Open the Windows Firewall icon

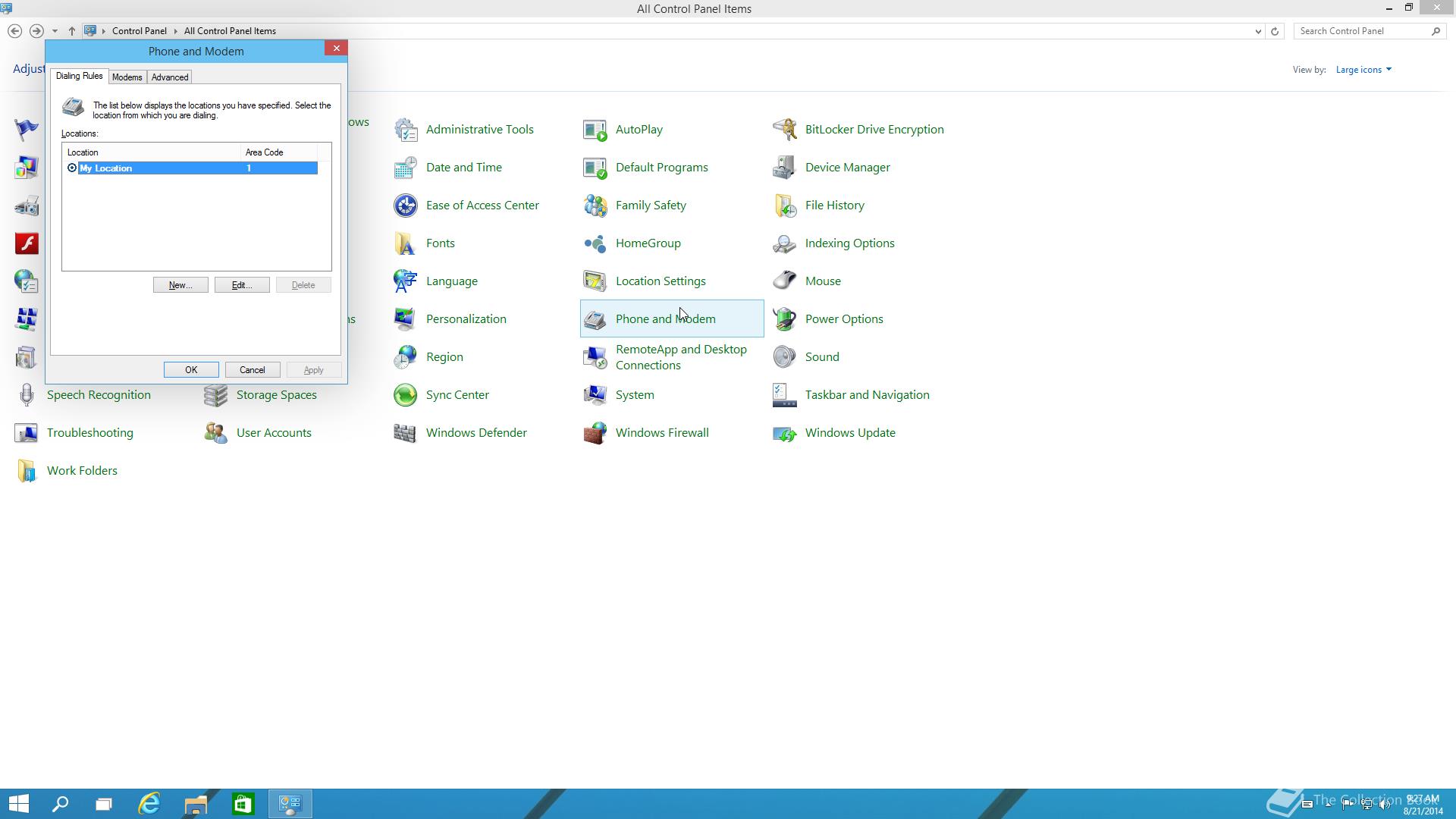pyautogui.click(x=595, y=433)
